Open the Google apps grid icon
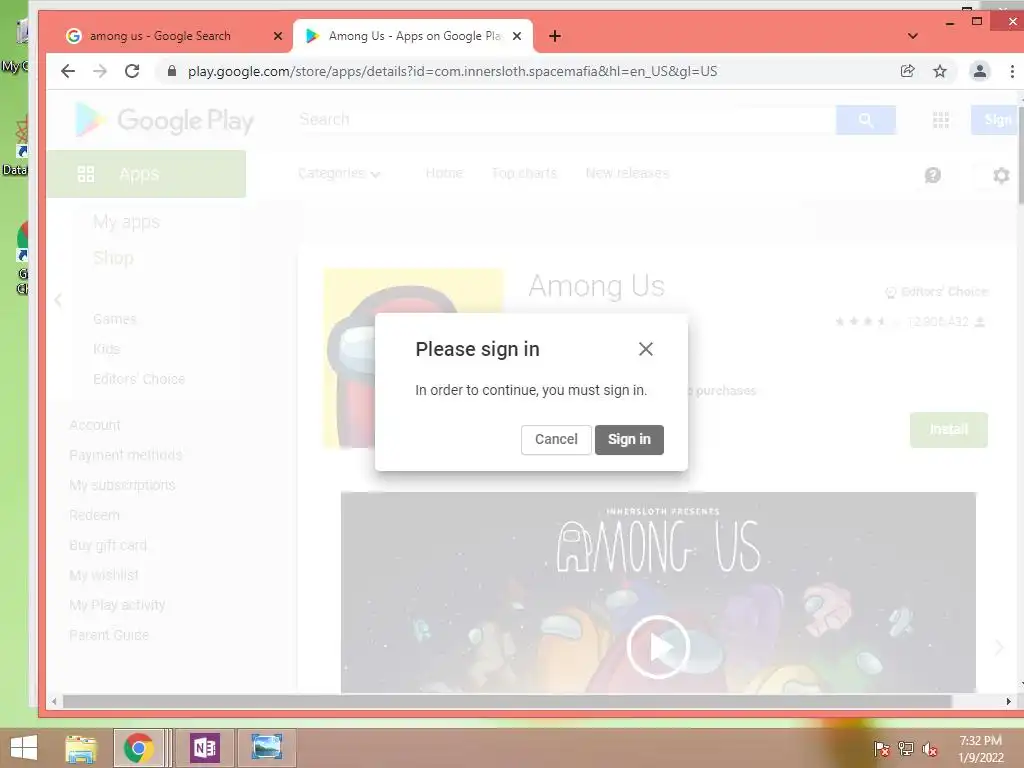The height and width of the screenshot is (768, 1024). point(940,120)
